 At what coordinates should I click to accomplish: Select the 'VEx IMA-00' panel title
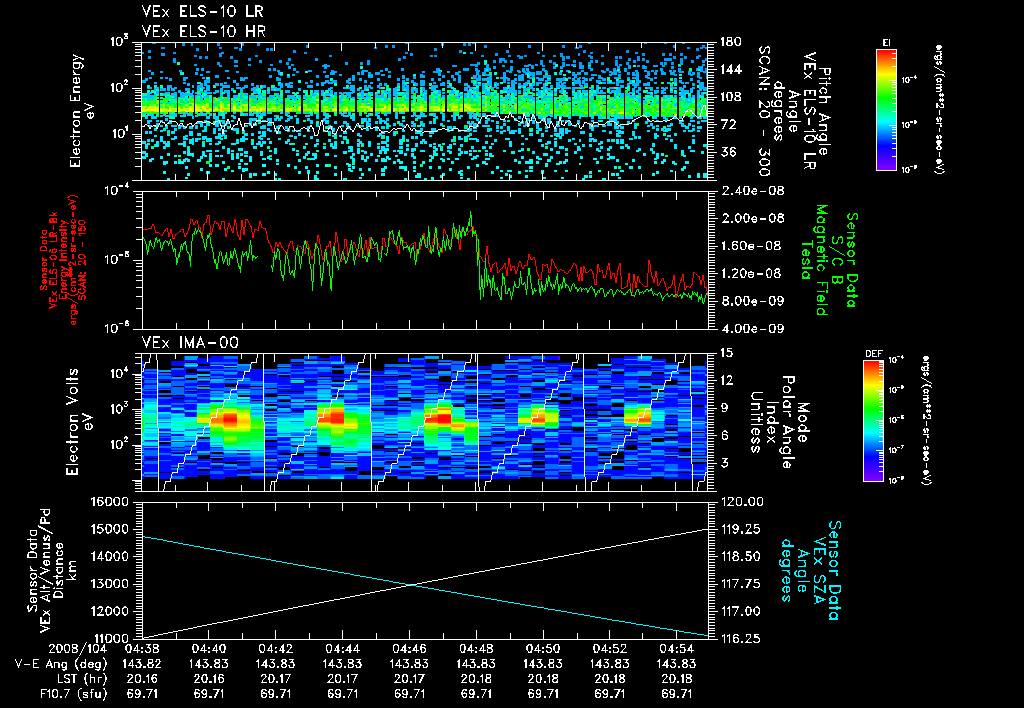click(190, 342)
